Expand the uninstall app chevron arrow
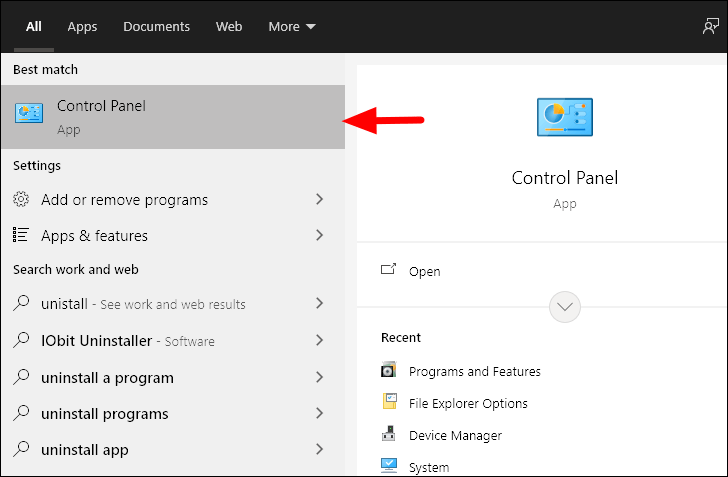 (319, 449)
